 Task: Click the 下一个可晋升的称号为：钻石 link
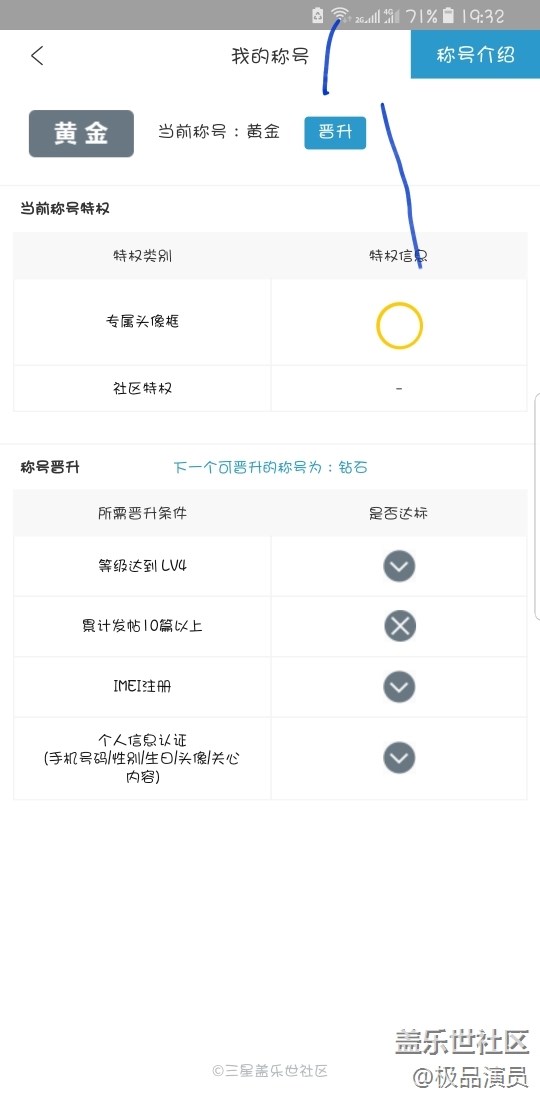[x=271, y=467]
